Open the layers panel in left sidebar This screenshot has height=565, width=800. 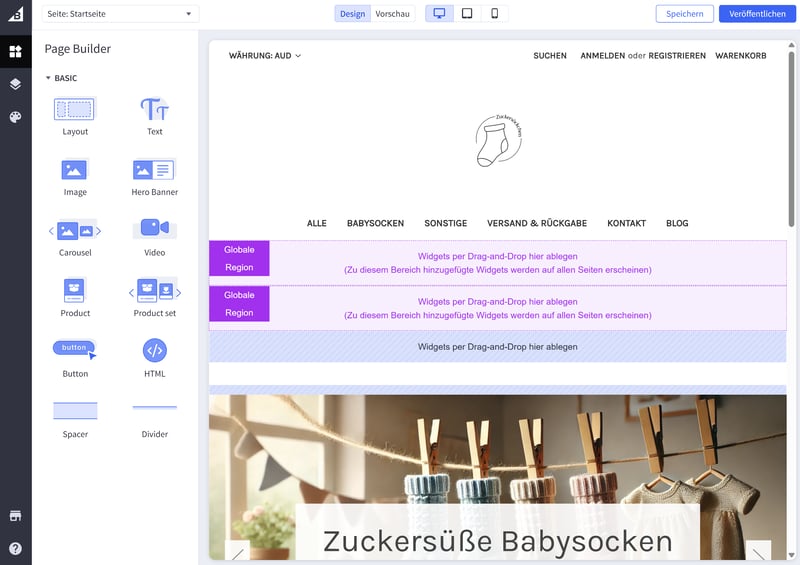tap(15, 84)
